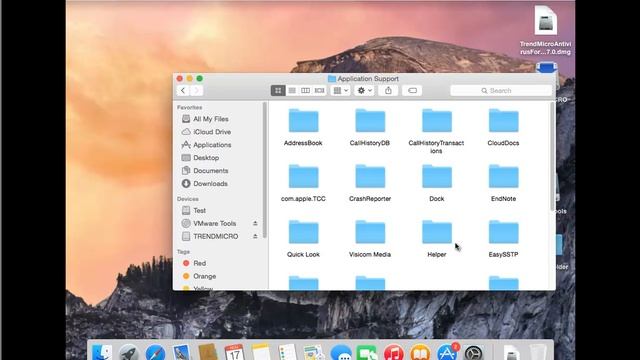Select the EasySSTP folder

503,239
